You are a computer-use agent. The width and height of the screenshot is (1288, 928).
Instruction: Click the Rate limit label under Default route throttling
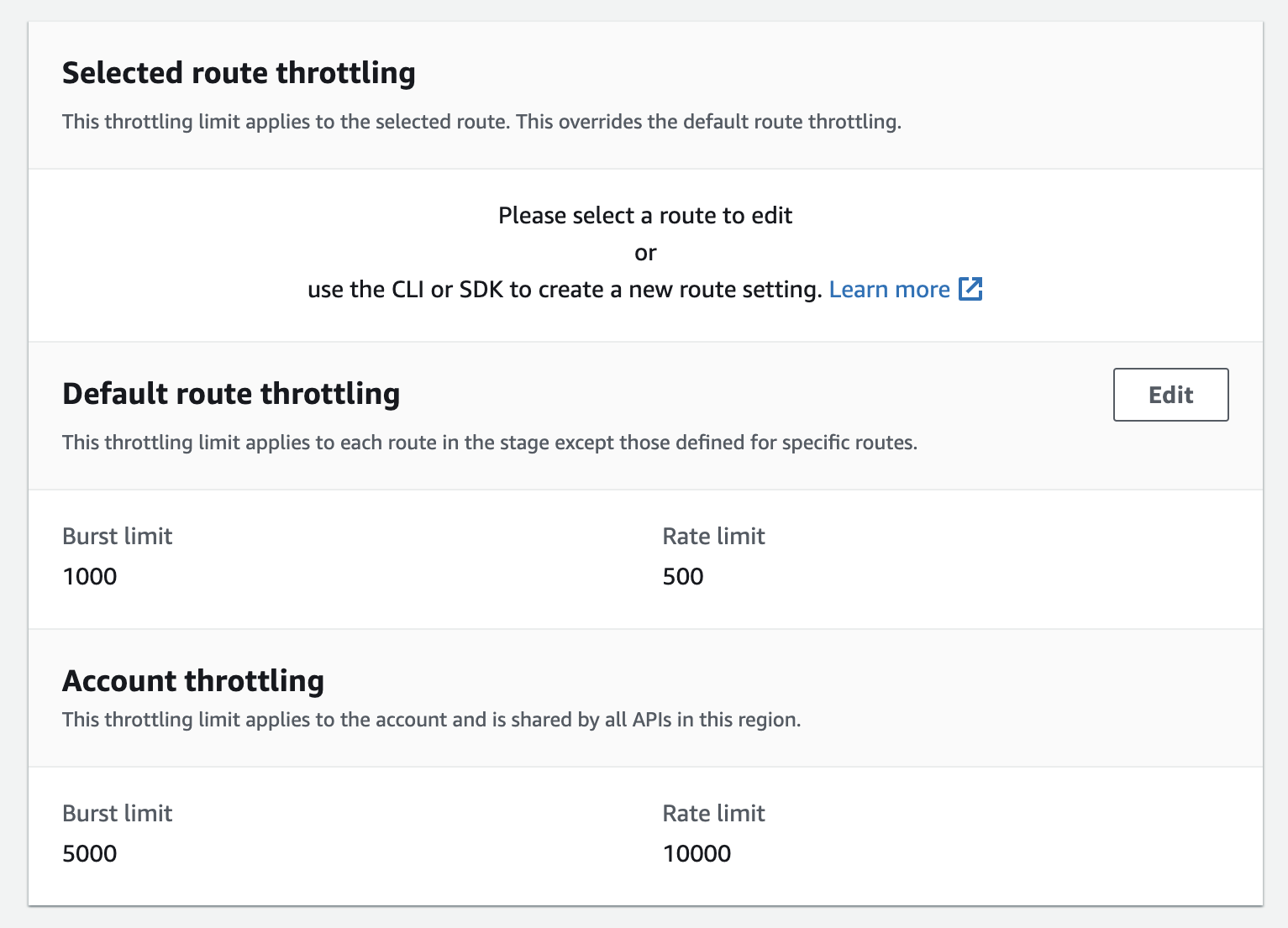(713, 537)
